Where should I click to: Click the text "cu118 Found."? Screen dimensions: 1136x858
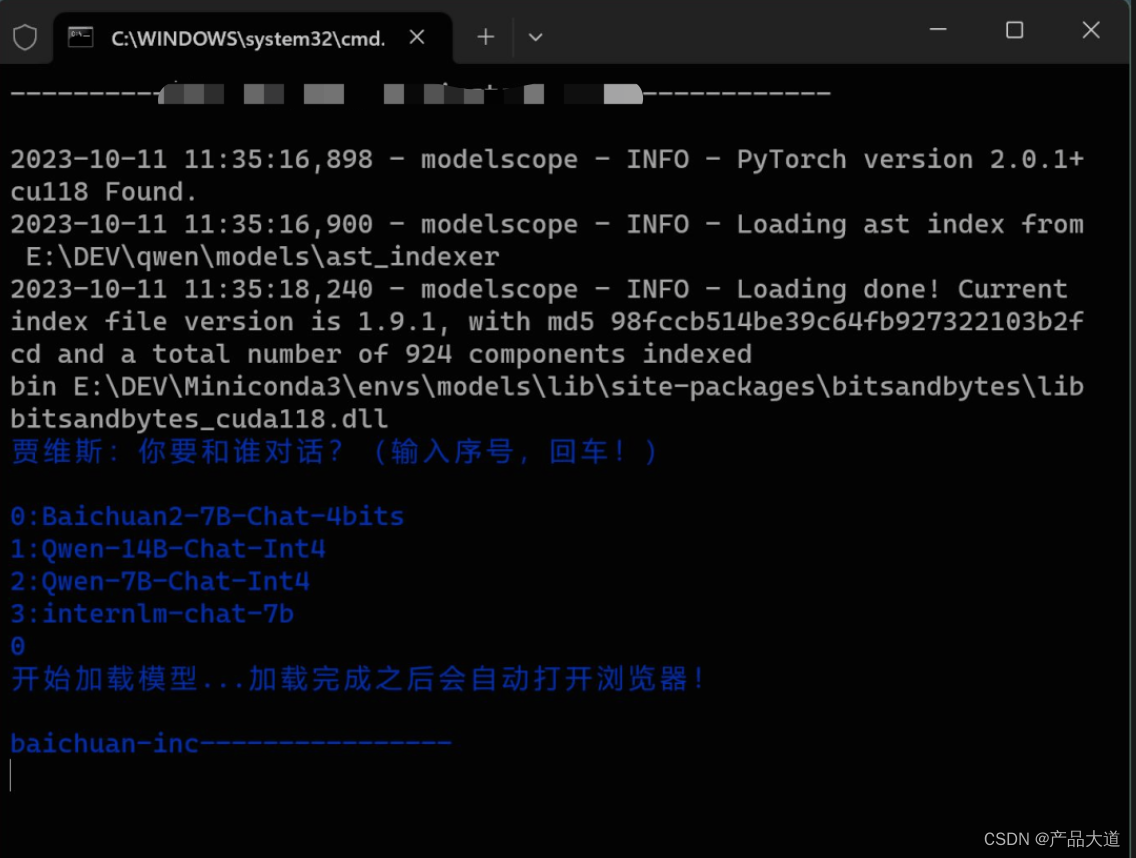tap(104, 191)
